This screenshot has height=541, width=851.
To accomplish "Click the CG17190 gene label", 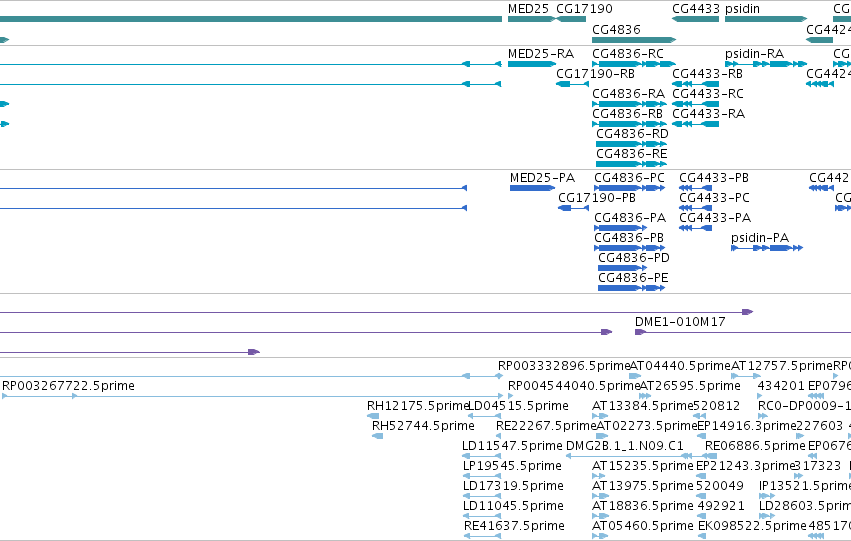I will point(584,9).
